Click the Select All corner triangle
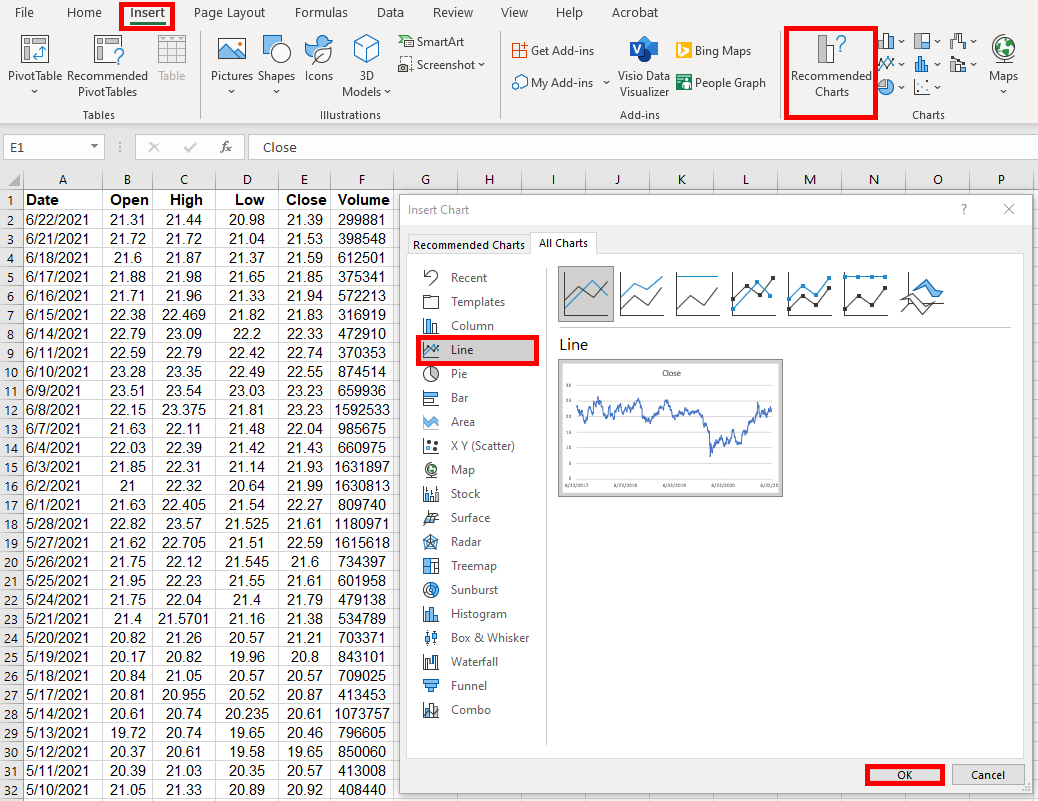This screenshot has height=801, width=1038. pos(13,180)
